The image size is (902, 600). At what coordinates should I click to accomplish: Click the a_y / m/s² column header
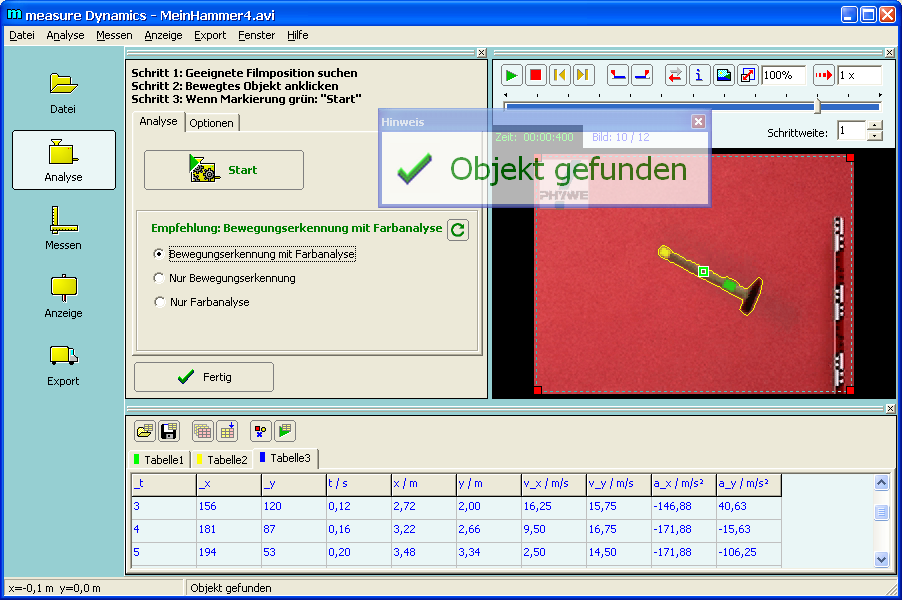point(749,484)
